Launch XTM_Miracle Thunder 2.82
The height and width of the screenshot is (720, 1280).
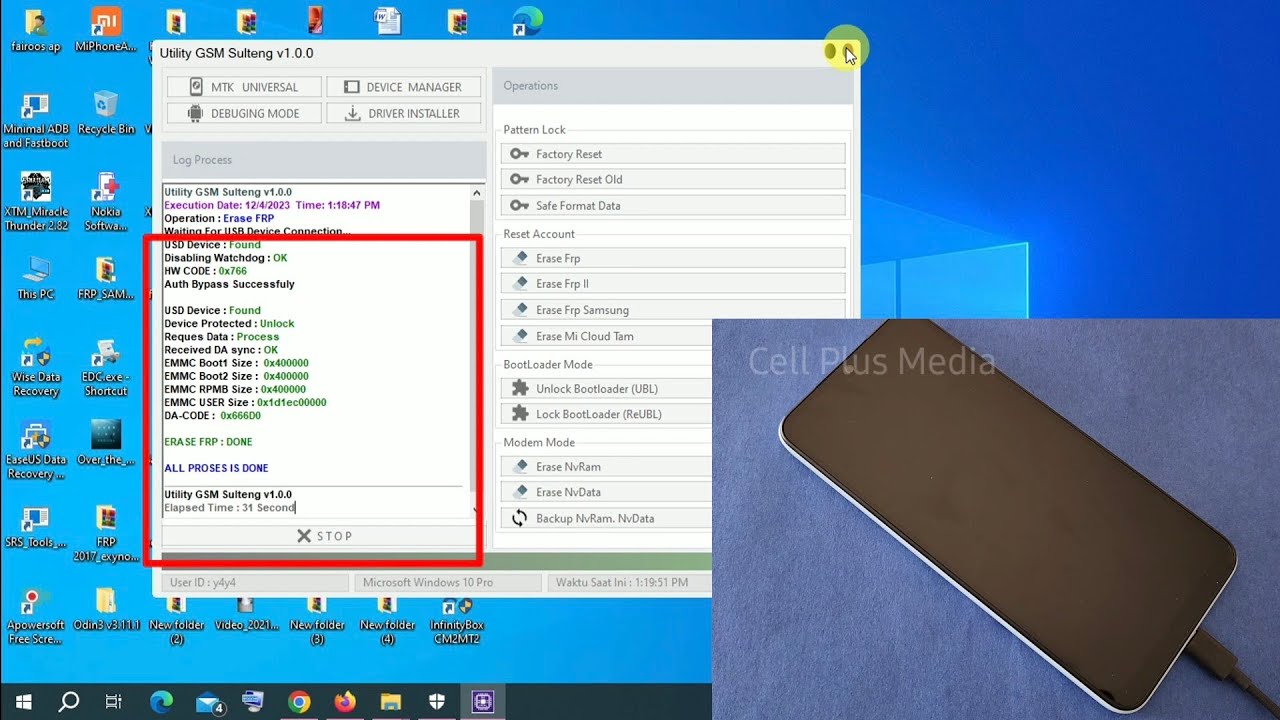pos(36,203)
